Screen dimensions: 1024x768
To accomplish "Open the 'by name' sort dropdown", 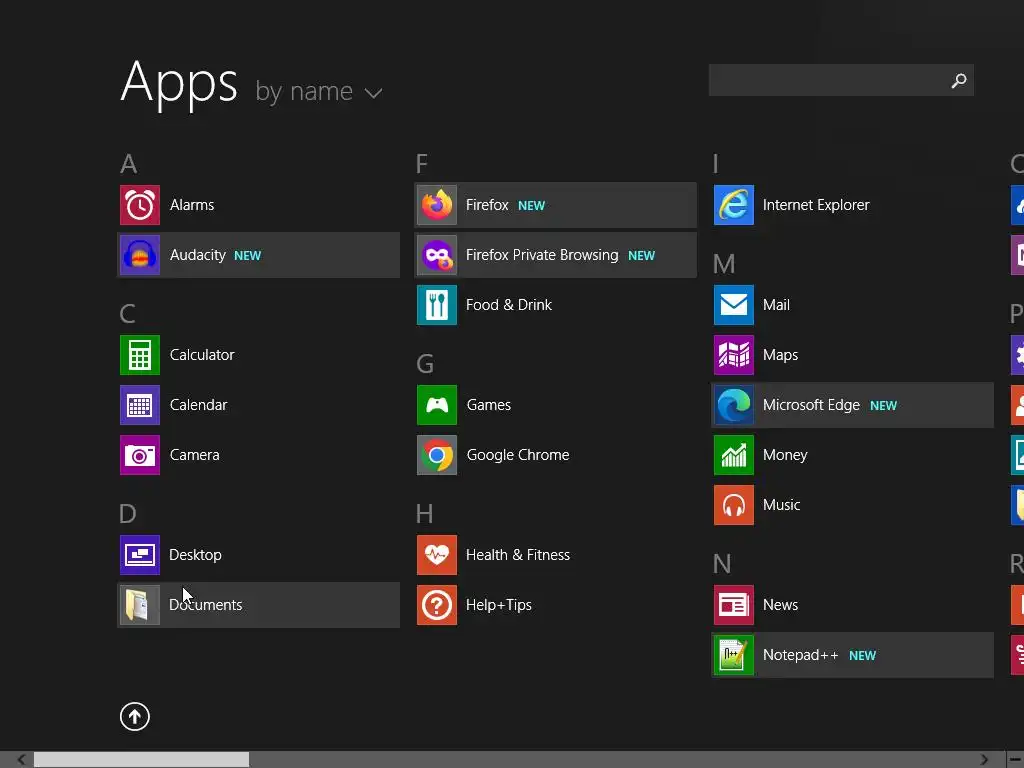I will (x=319, y=91).
